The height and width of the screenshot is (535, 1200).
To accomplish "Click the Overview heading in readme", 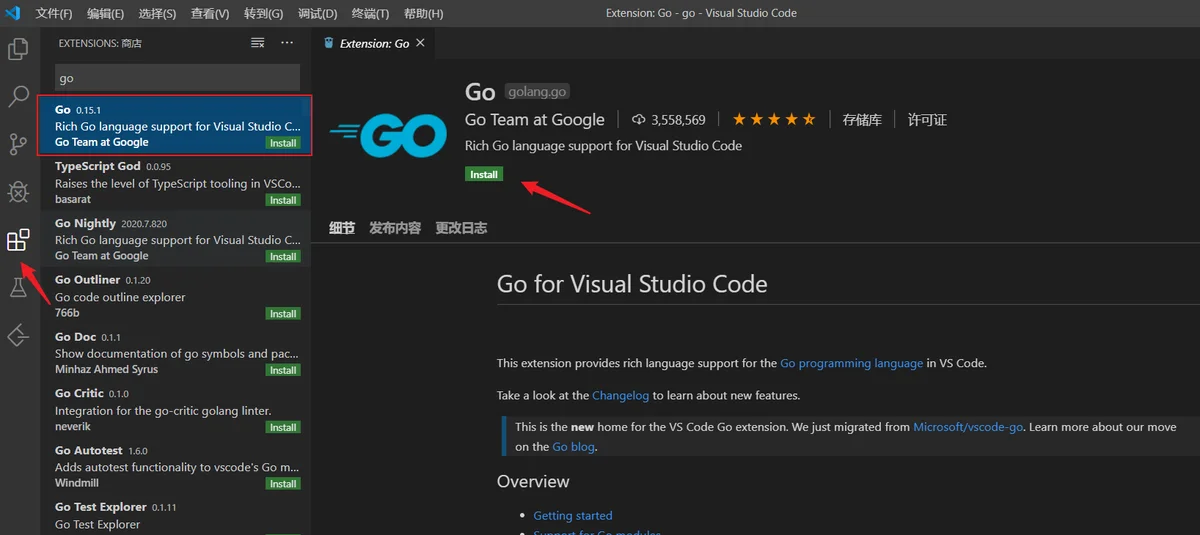I will pos(533,482).
